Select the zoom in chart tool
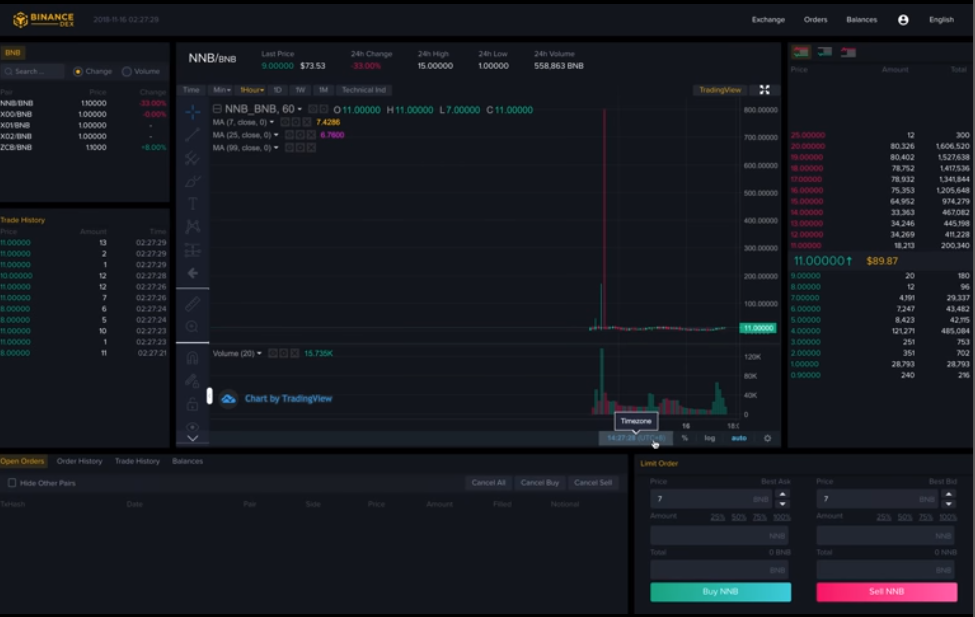The image size is (975, 617). 193,327
